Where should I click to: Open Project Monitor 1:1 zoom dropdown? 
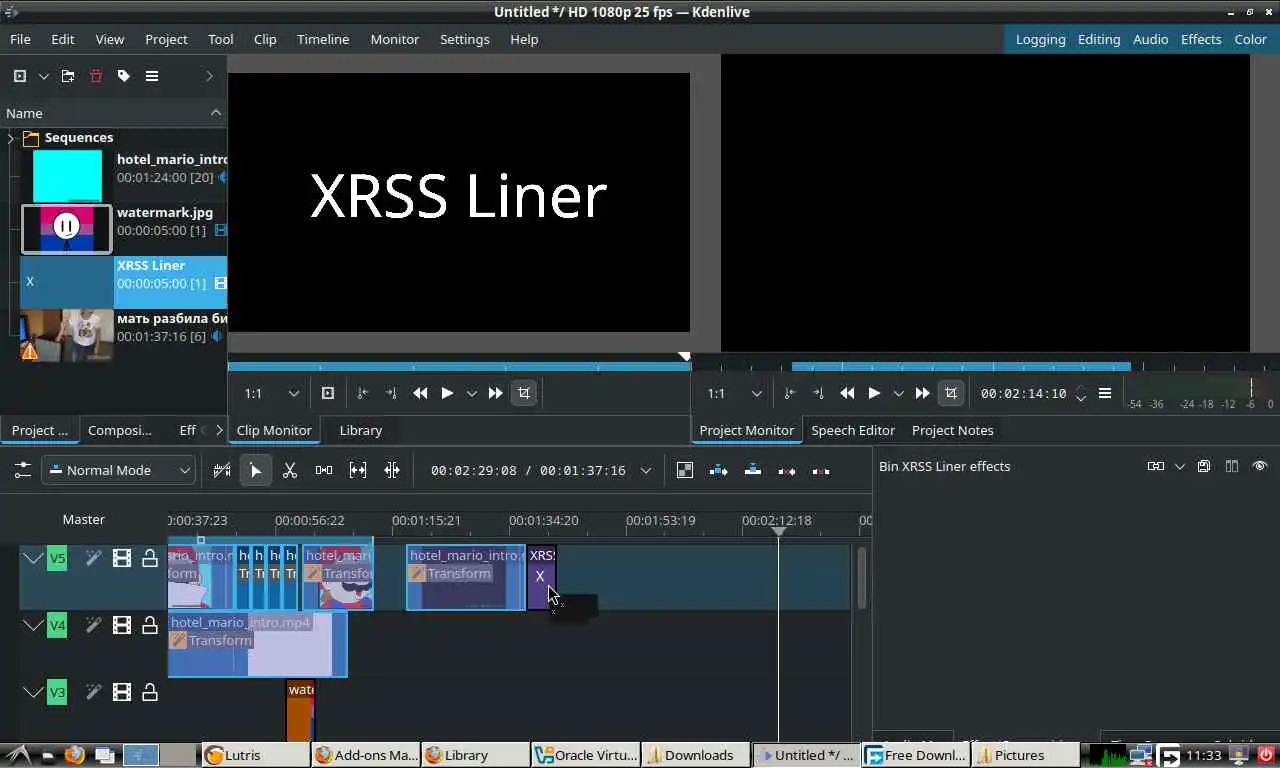tap(735, 393)
